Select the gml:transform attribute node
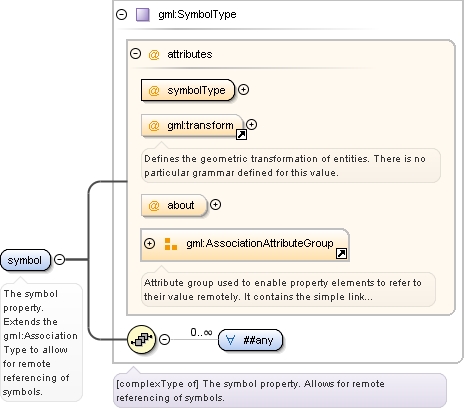Image resolution: width=465 pixels, height=411 pixels. point(192,125)
